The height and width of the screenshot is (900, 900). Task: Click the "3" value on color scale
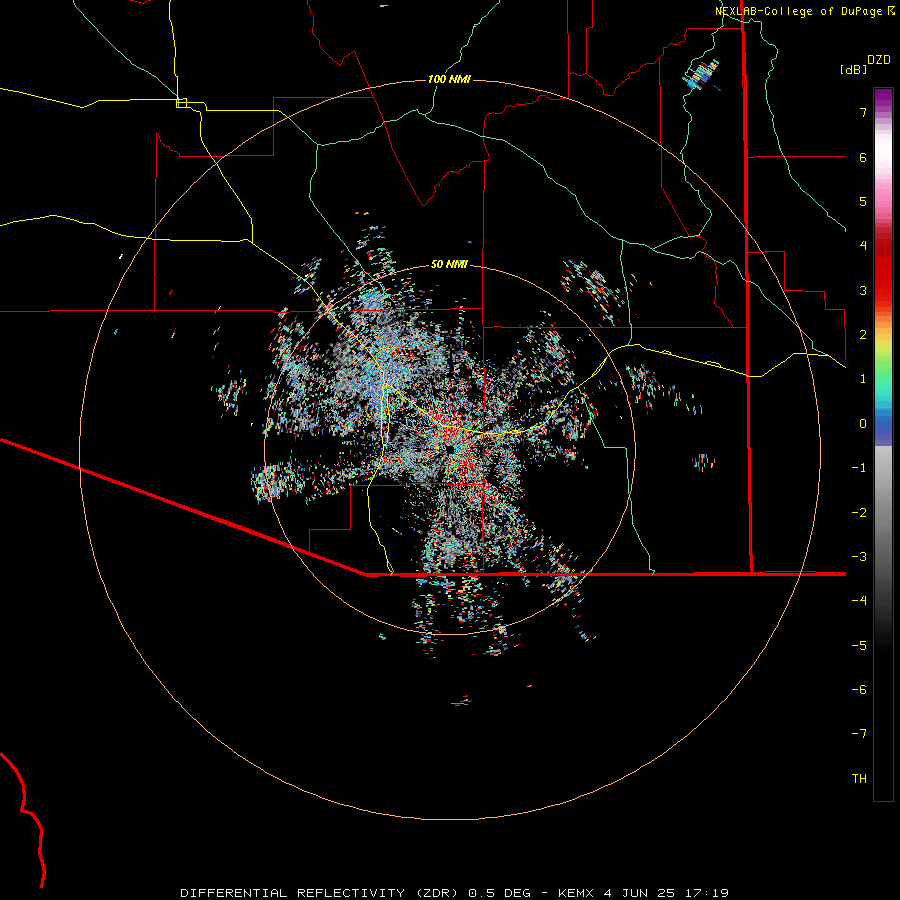(863, 290)
